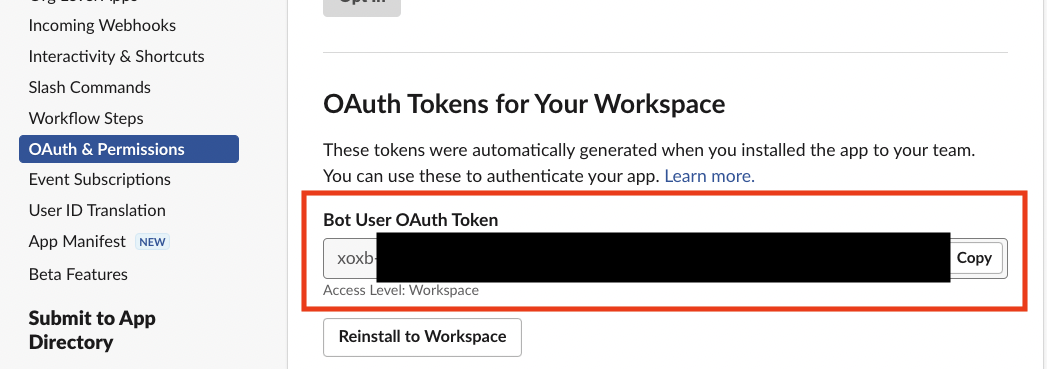Focus the Bot User OAuth Token field
1047x369 pixels.
point(665,258)
